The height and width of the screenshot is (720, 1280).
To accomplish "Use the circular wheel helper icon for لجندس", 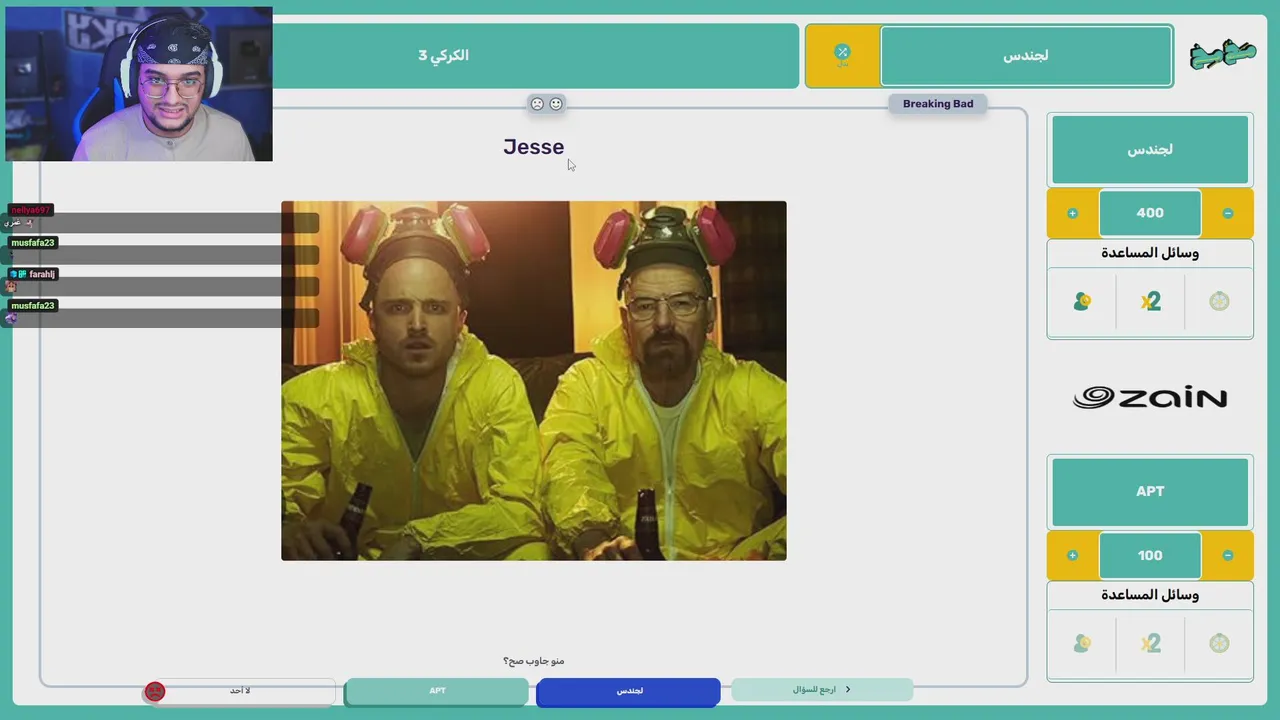I will (x=1219, y=301).
